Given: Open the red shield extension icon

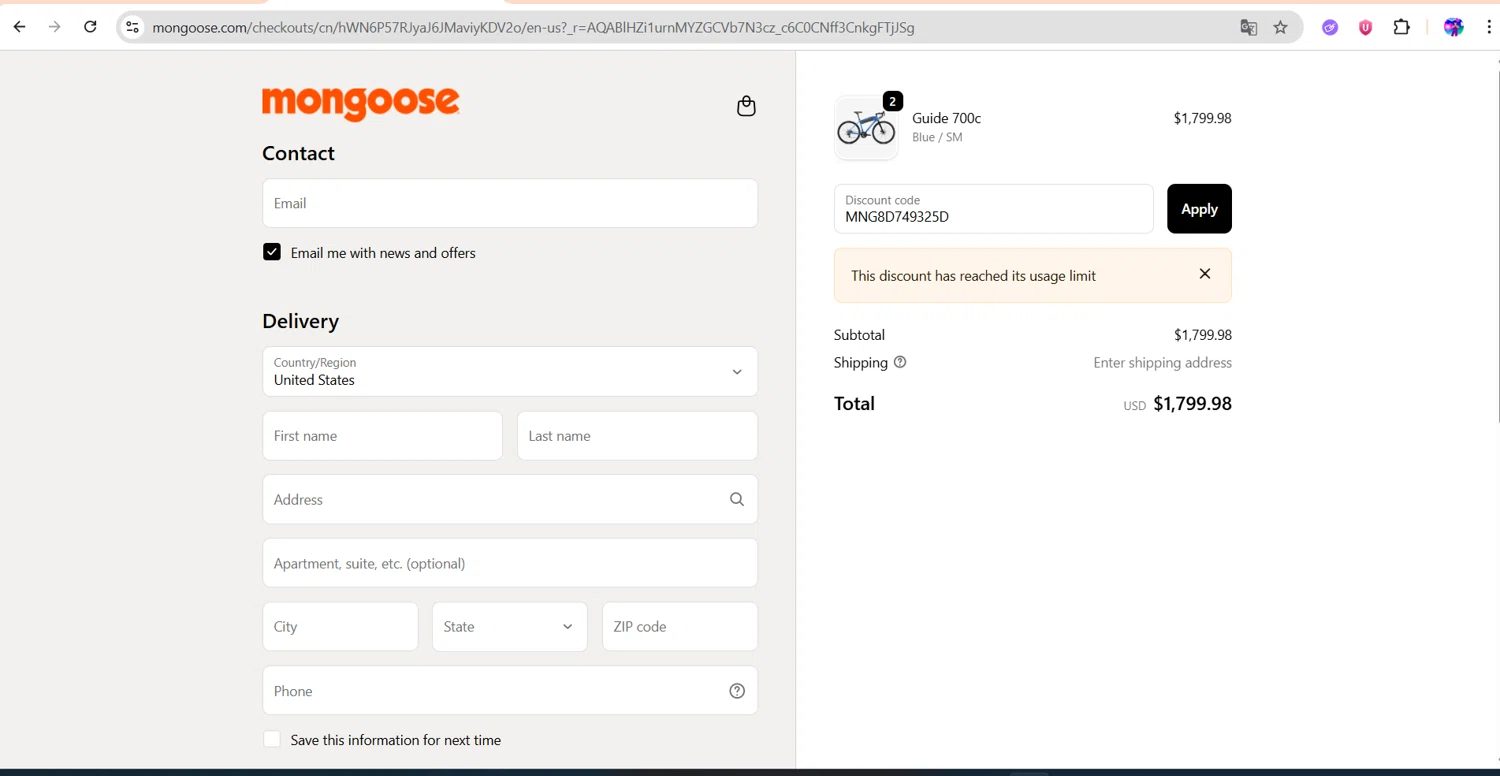Looking at the screenshot, I should pyautogui.click(x=1365, y=27).
